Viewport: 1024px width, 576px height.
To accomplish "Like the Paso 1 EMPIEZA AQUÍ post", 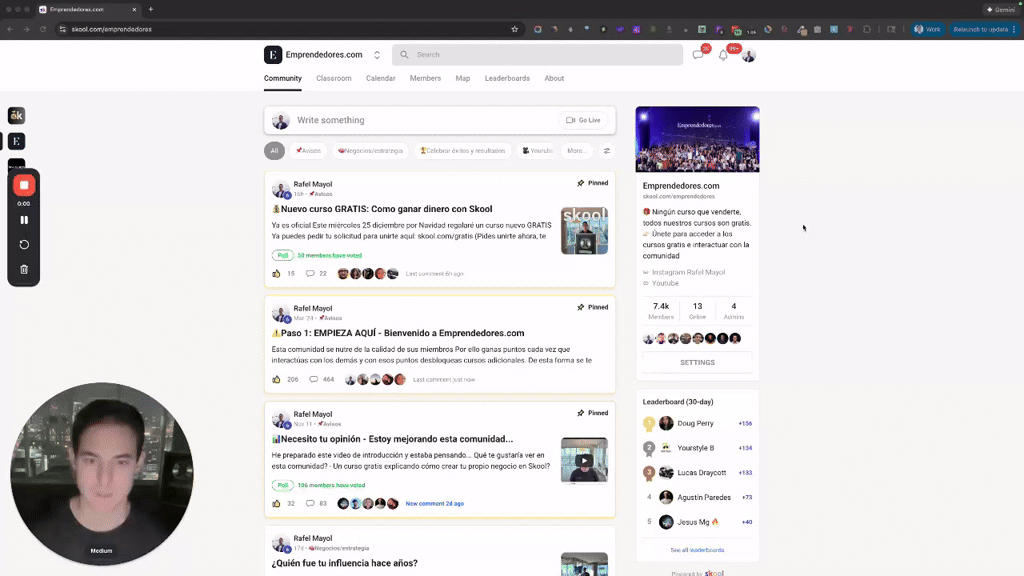I will (276, 379).
